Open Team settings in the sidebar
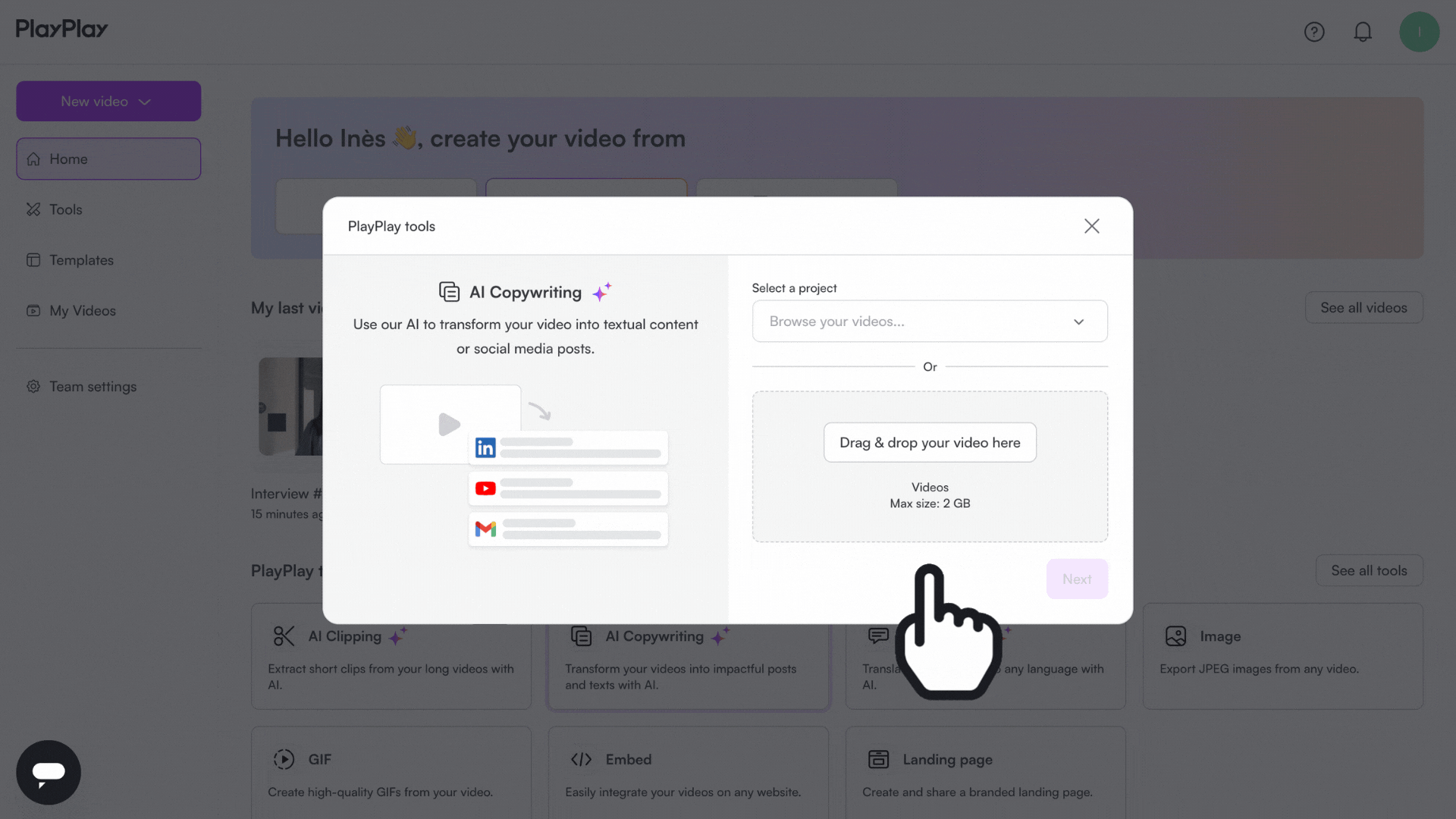 [x=108, y=386]
